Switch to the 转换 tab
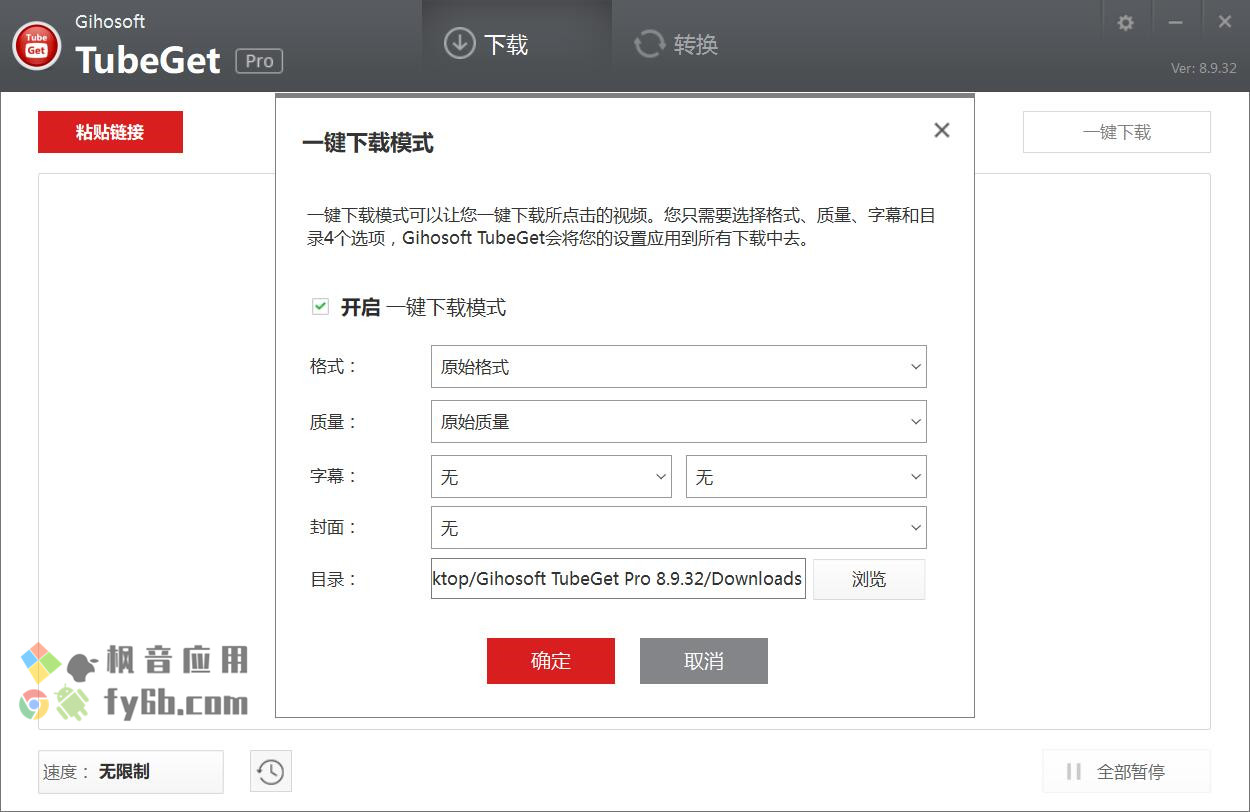1250x812 pixels. (676, 44)
